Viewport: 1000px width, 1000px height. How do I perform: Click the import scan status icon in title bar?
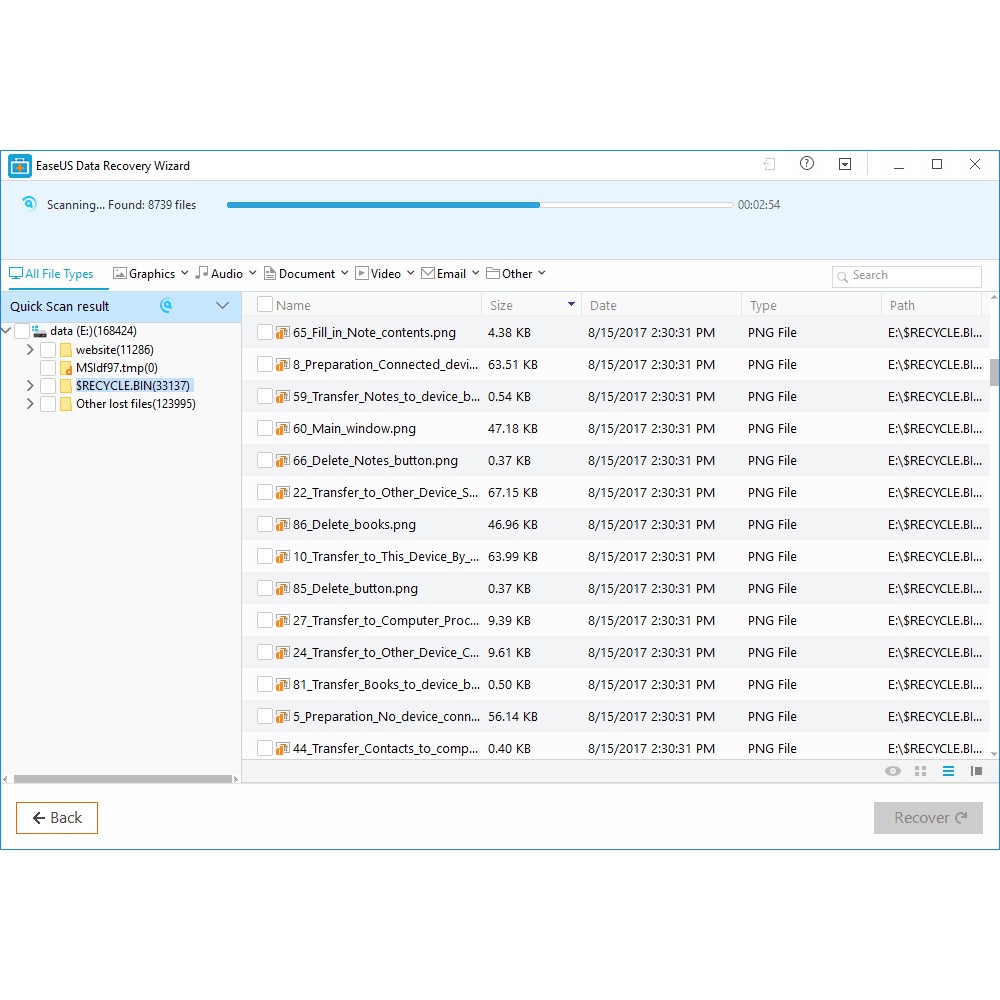(769, 165)
